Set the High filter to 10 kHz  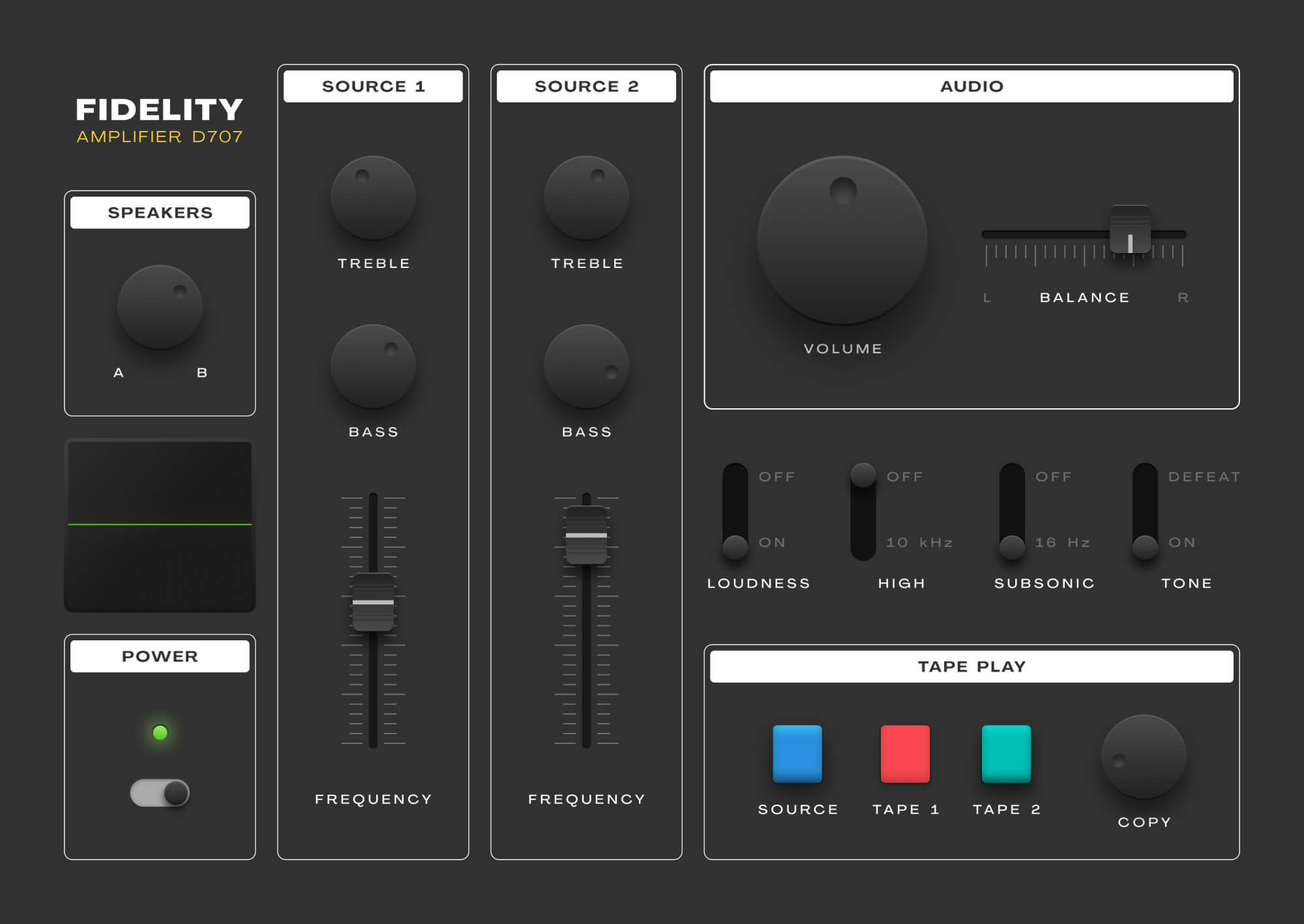[x=864, y=548]
